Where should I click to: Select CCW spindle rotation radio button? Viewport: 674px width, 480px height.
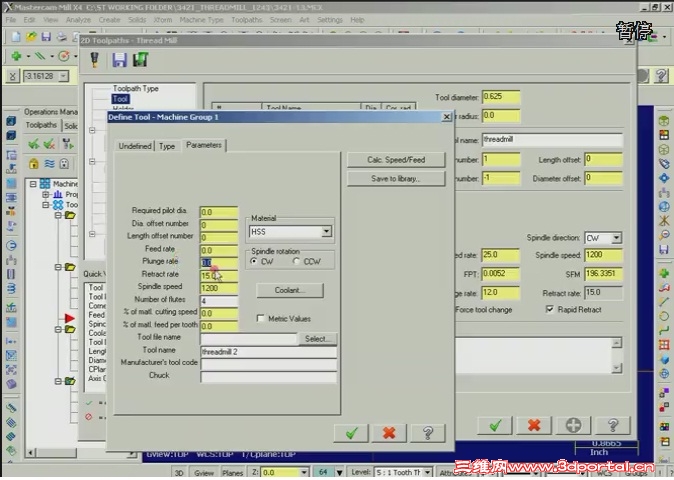pos(296,261)
